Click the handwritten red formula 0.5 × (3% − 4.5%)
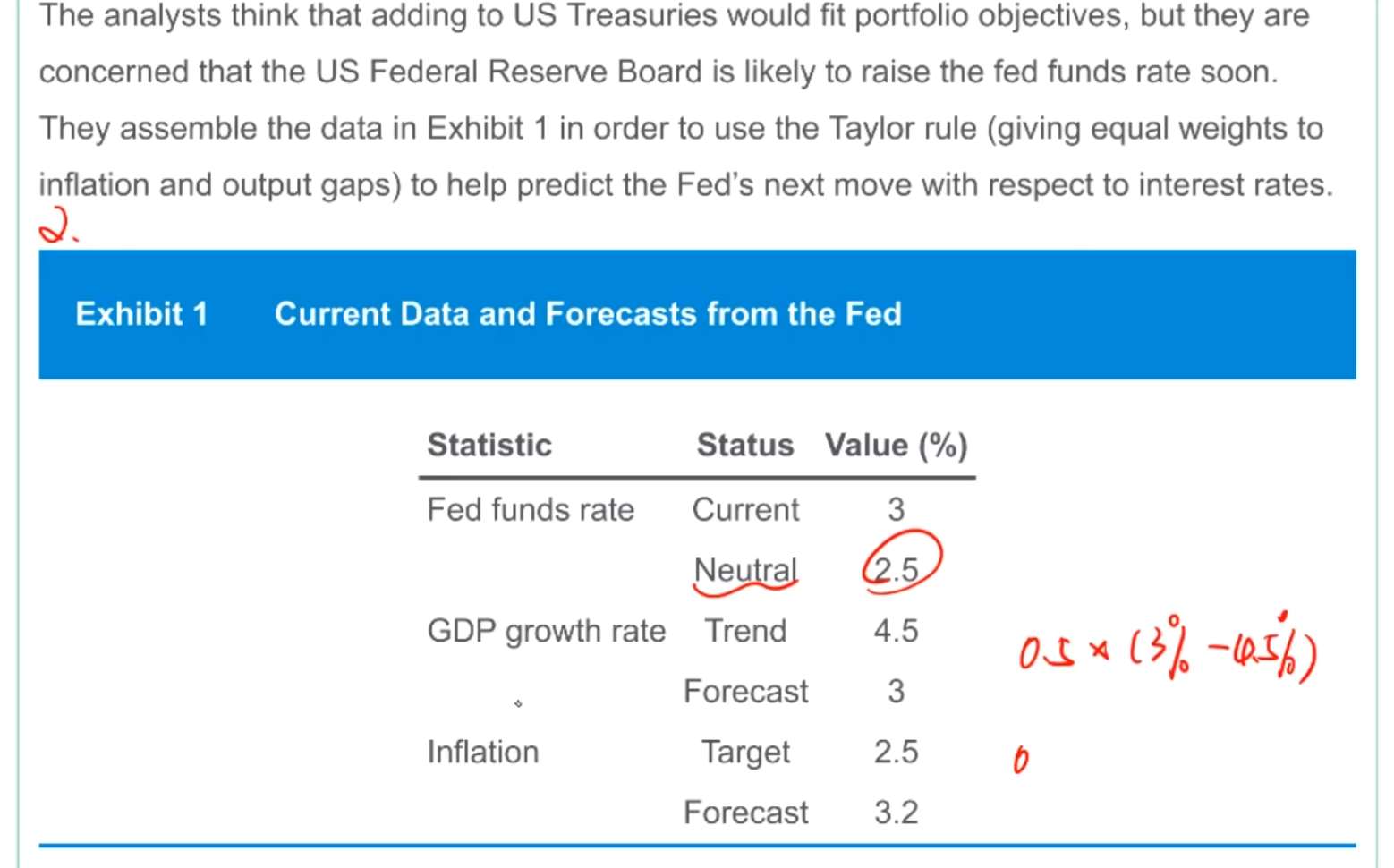Image resolution: width=1394 pixels, height=868 pixels. point(1167,651)
